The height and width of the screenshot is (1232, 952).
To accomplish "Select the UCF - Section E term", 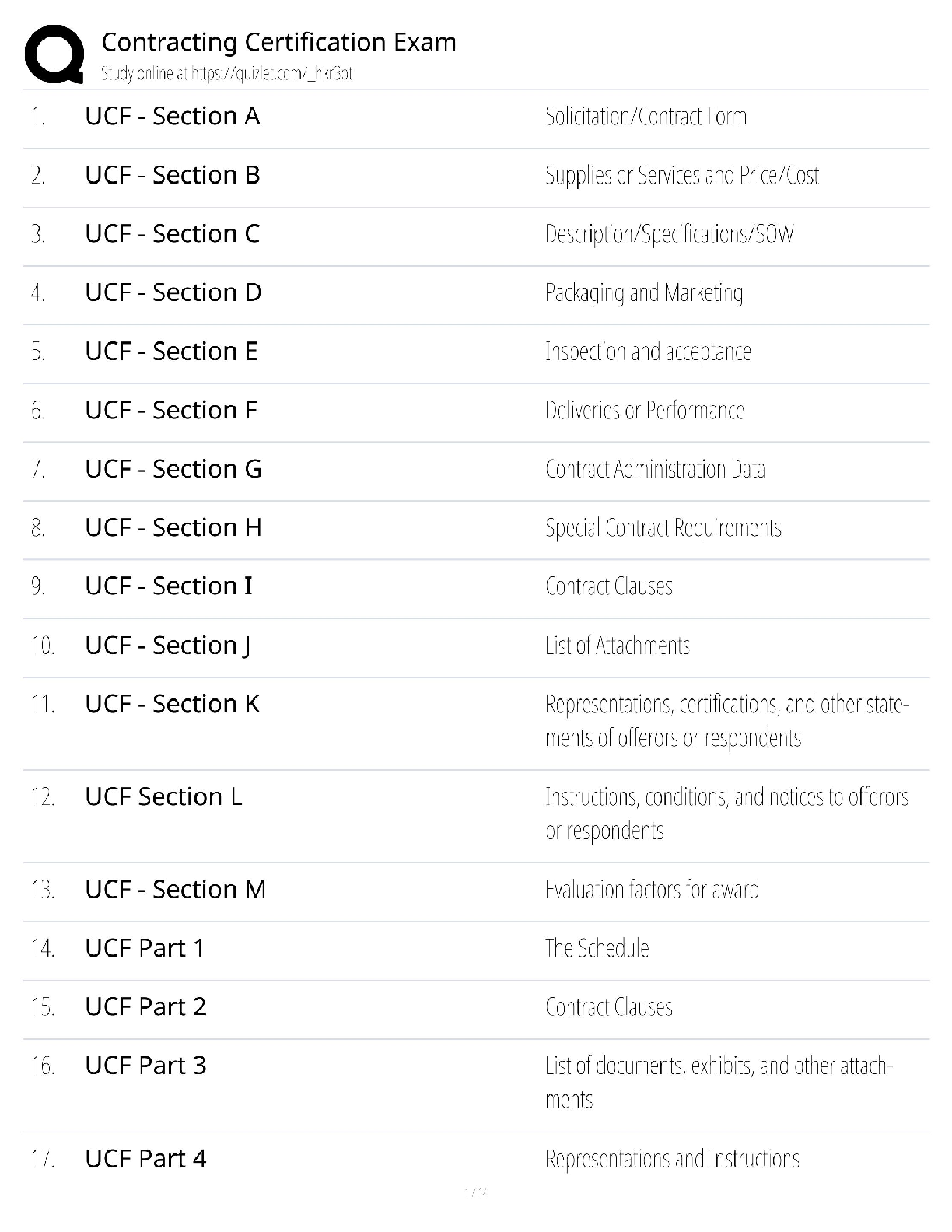I will (171, 352).
